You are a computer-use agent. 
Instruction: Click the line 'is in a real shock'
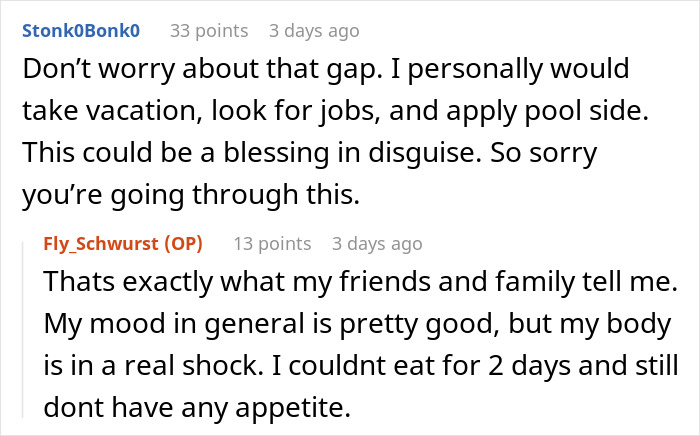pos(361,365)
